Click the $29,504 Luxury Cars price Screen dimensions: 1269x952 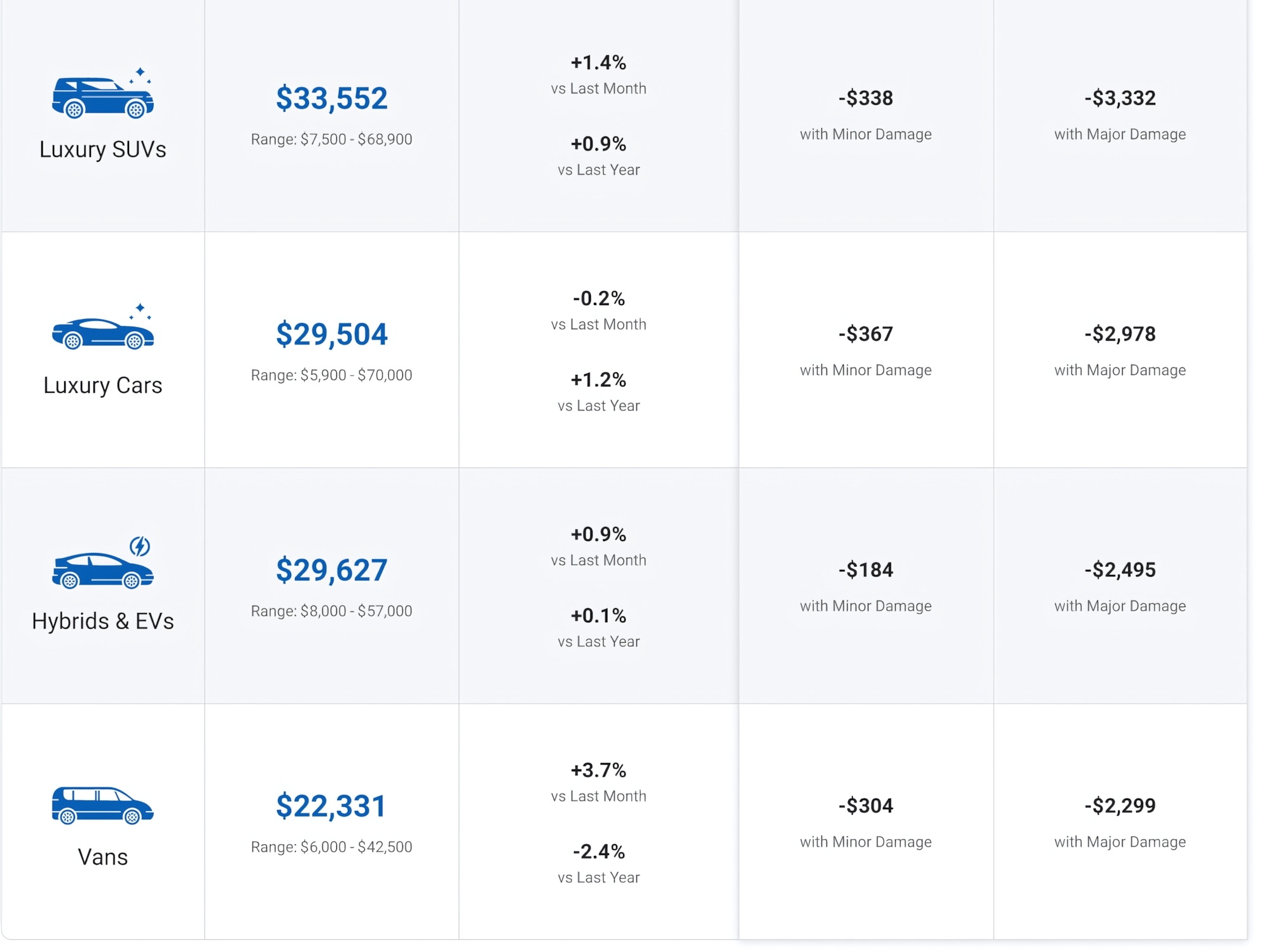coord(331,334)
